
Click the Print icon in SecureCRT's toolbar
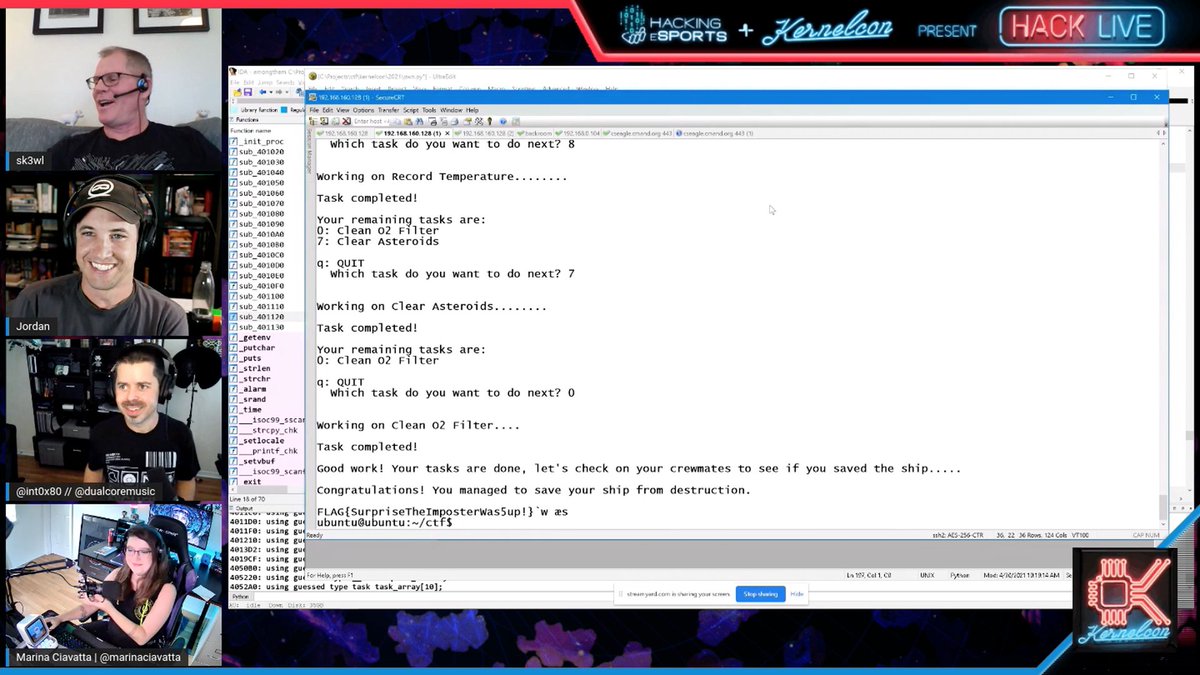pos(433,122)
